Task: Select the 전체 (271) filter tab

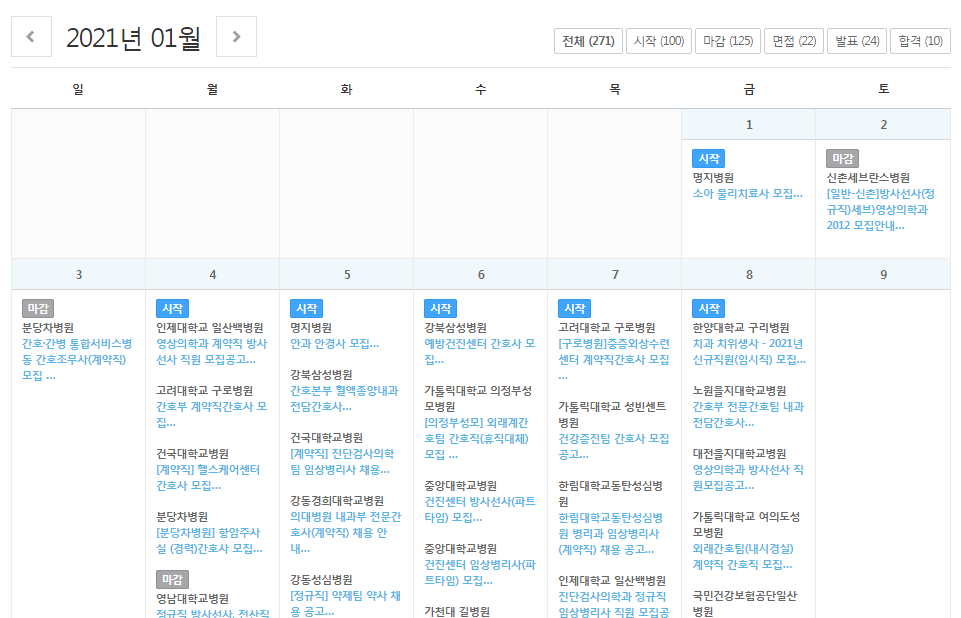Action: pos(588,41)
